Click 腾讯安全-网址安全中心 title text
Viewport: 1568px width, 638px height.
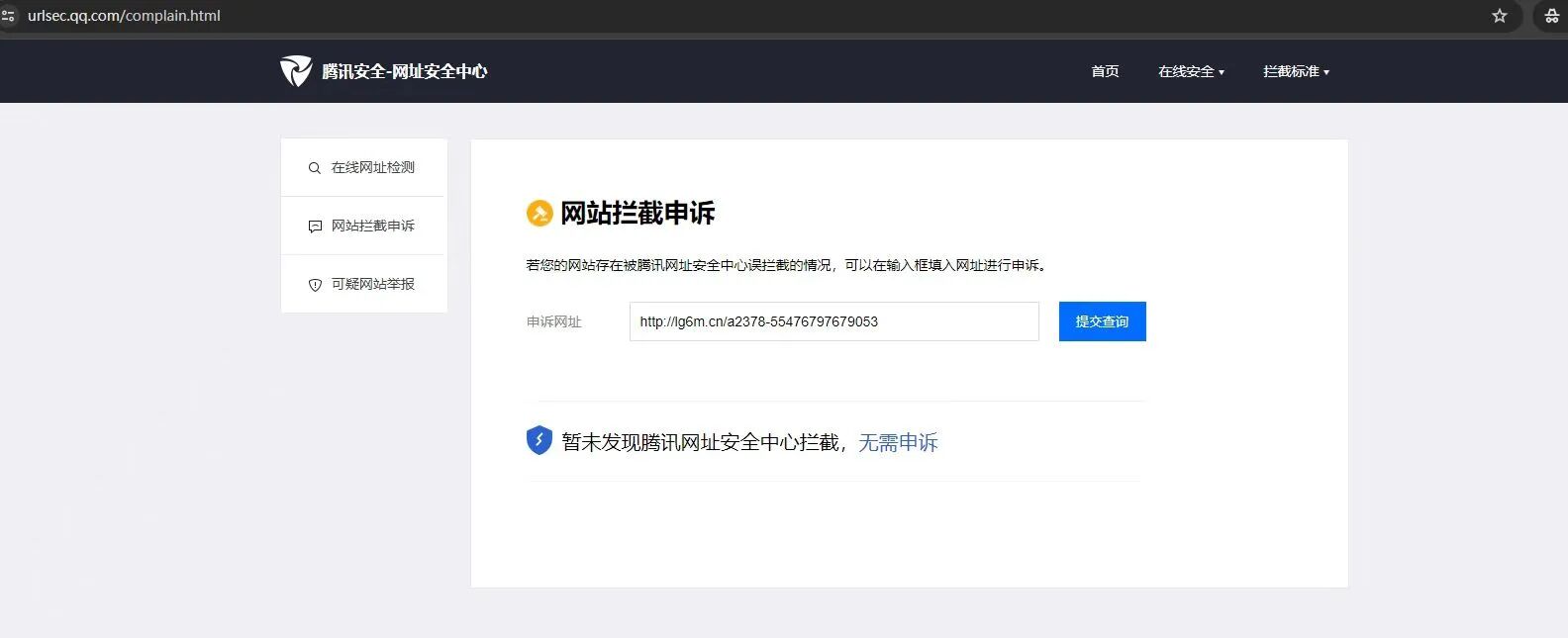coord(404,71)
